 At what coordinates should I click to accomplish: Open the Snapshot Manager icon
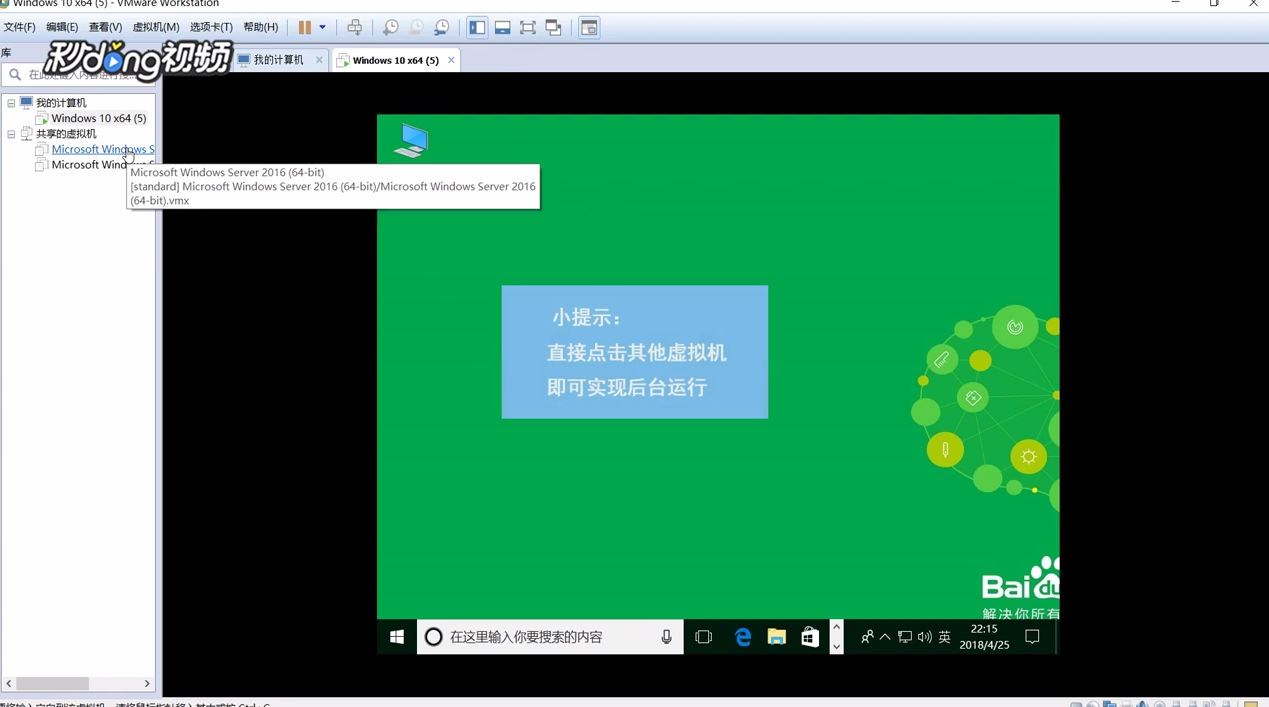(441, 27)
